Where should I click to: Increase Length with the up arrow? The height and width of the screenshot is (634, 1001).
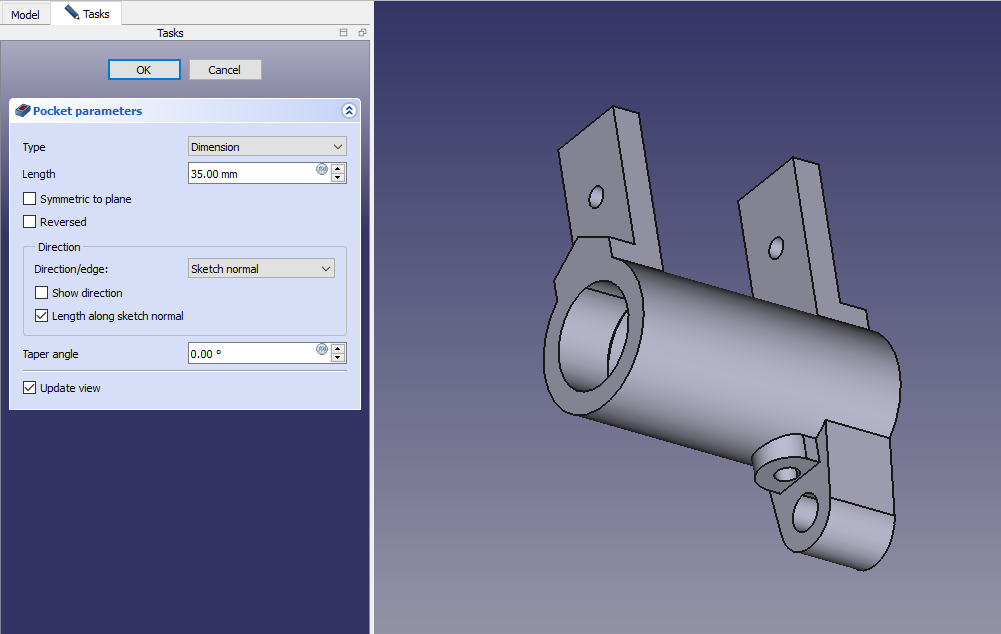pos(338,168)
